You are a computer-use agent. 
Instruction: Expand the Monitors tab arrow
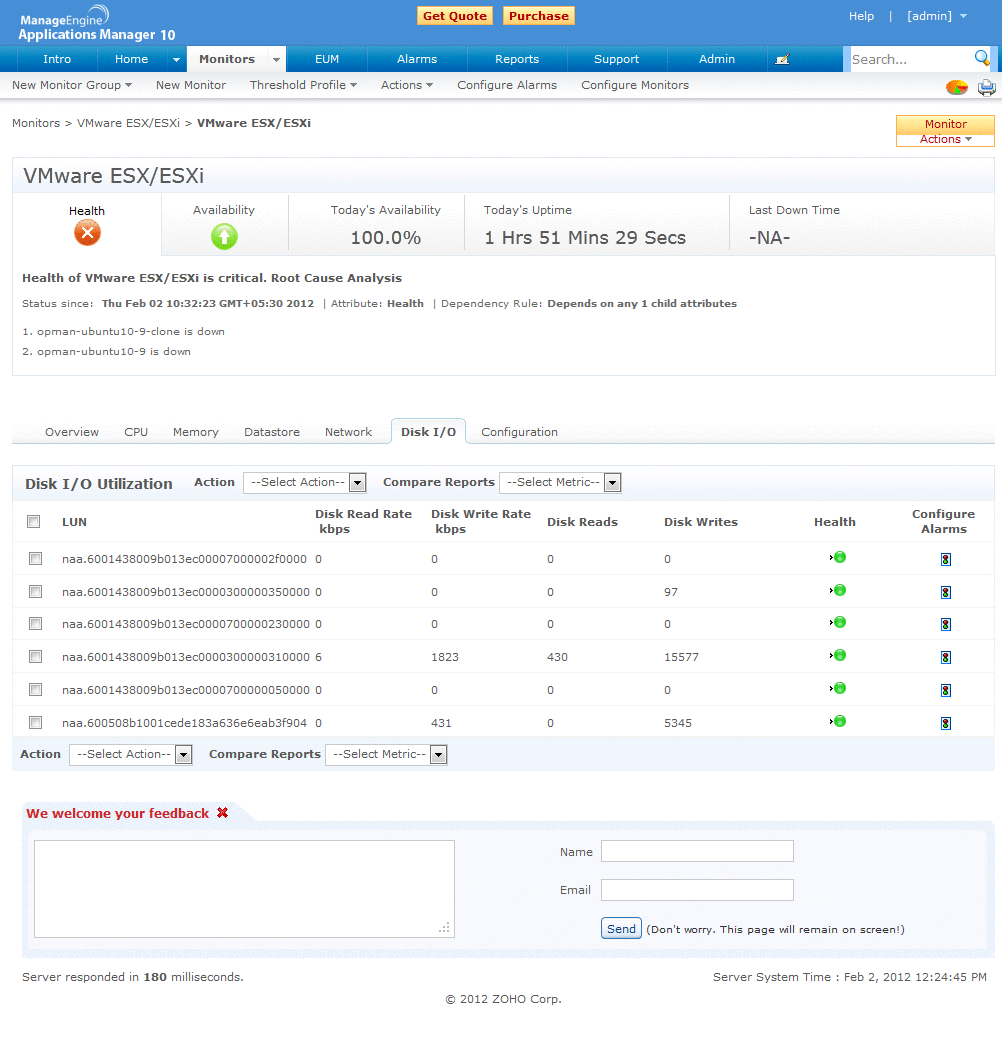(276, 59)
